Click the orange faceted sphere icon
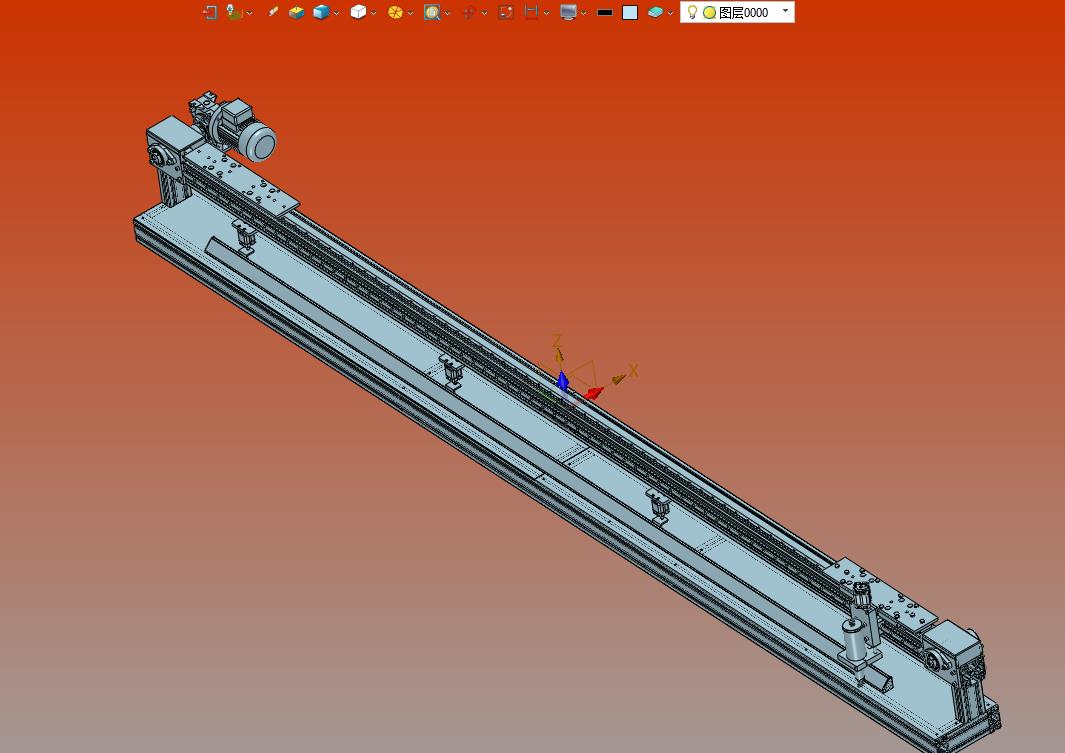Viewport: 1065px width, 753px height. [x=395, y=12]
